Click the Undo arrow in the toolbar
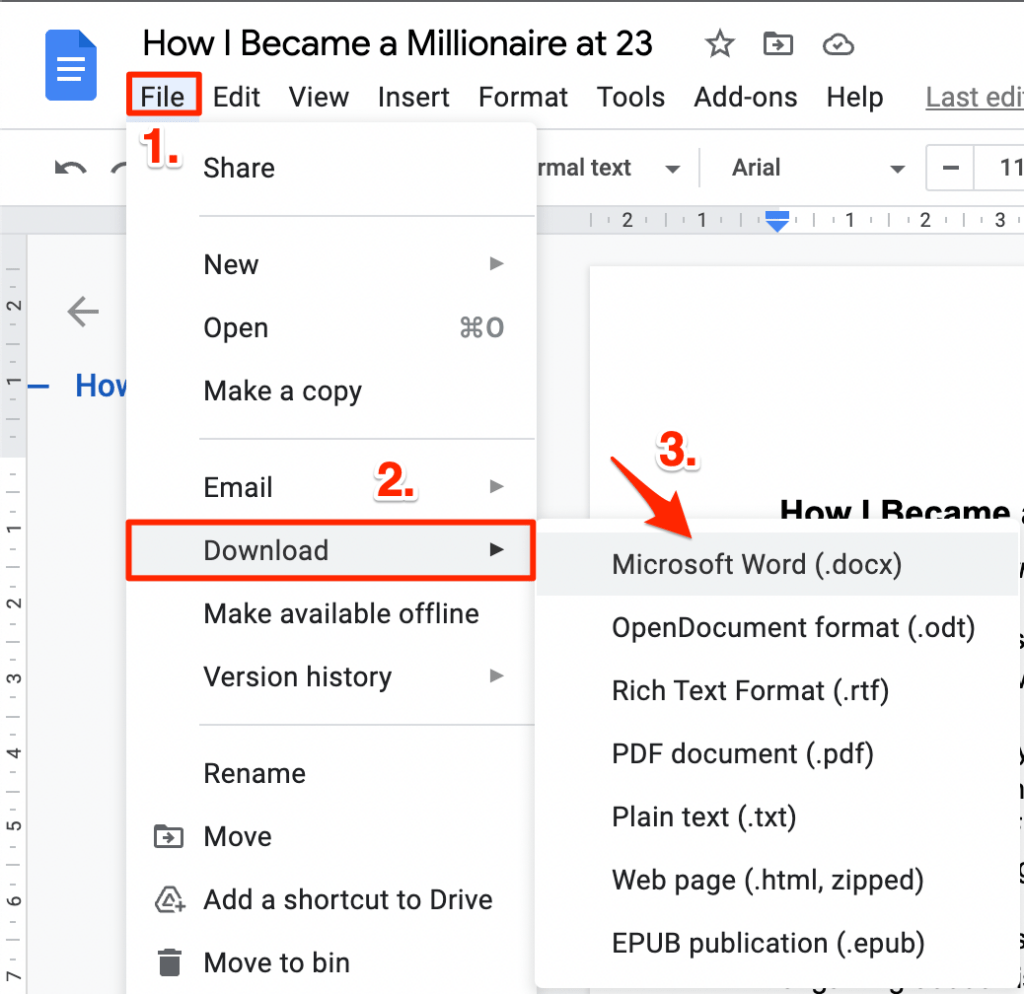 tap(68, 168)
